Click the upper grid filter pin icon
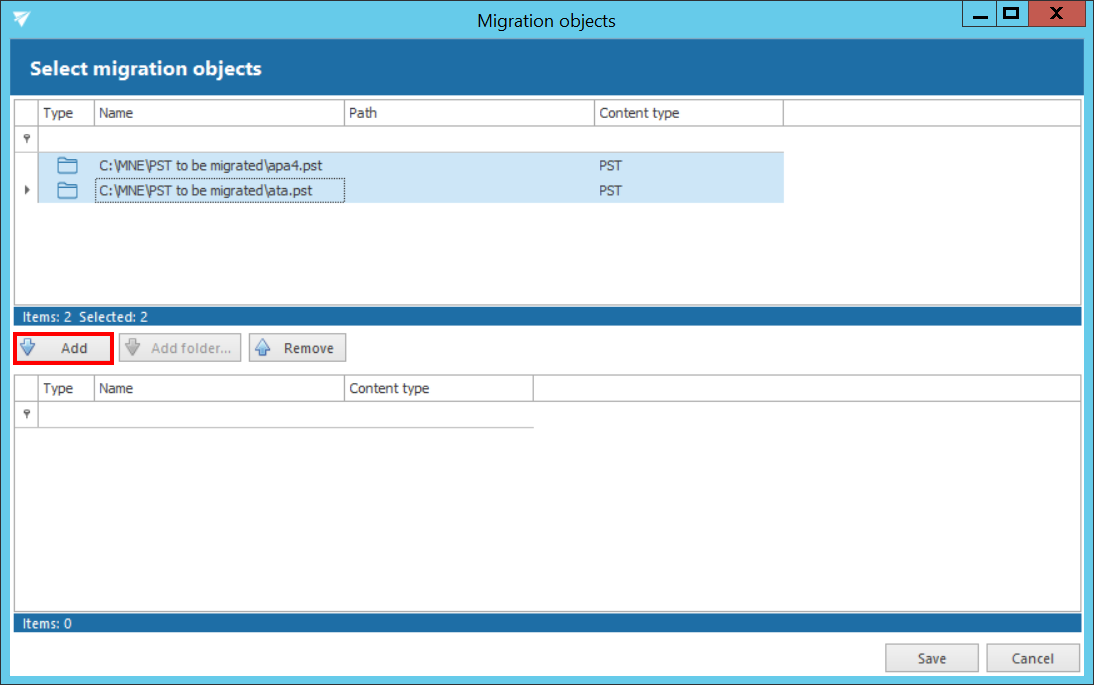The width and height of the screenshot is (1094, 685). 27,139
